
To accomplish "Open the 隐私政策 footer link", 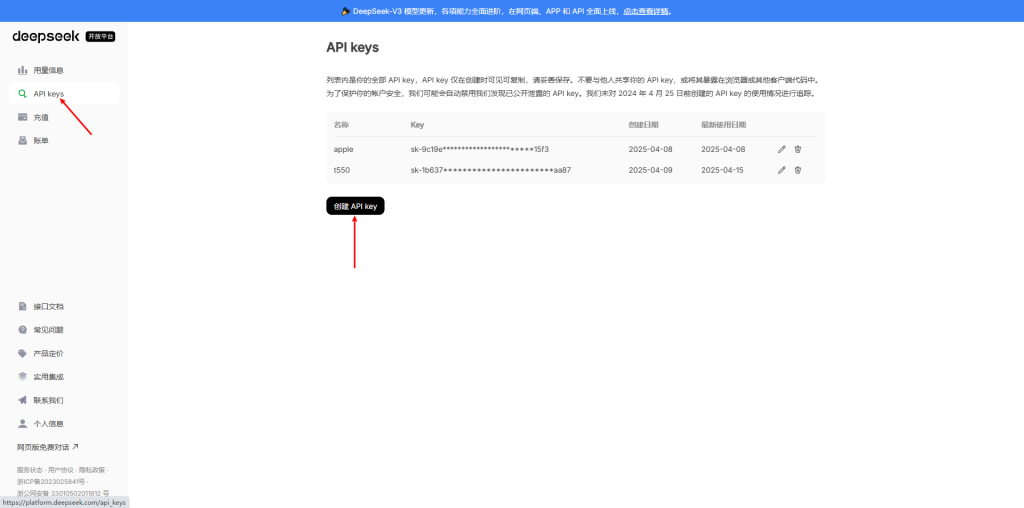I will 91,470.
